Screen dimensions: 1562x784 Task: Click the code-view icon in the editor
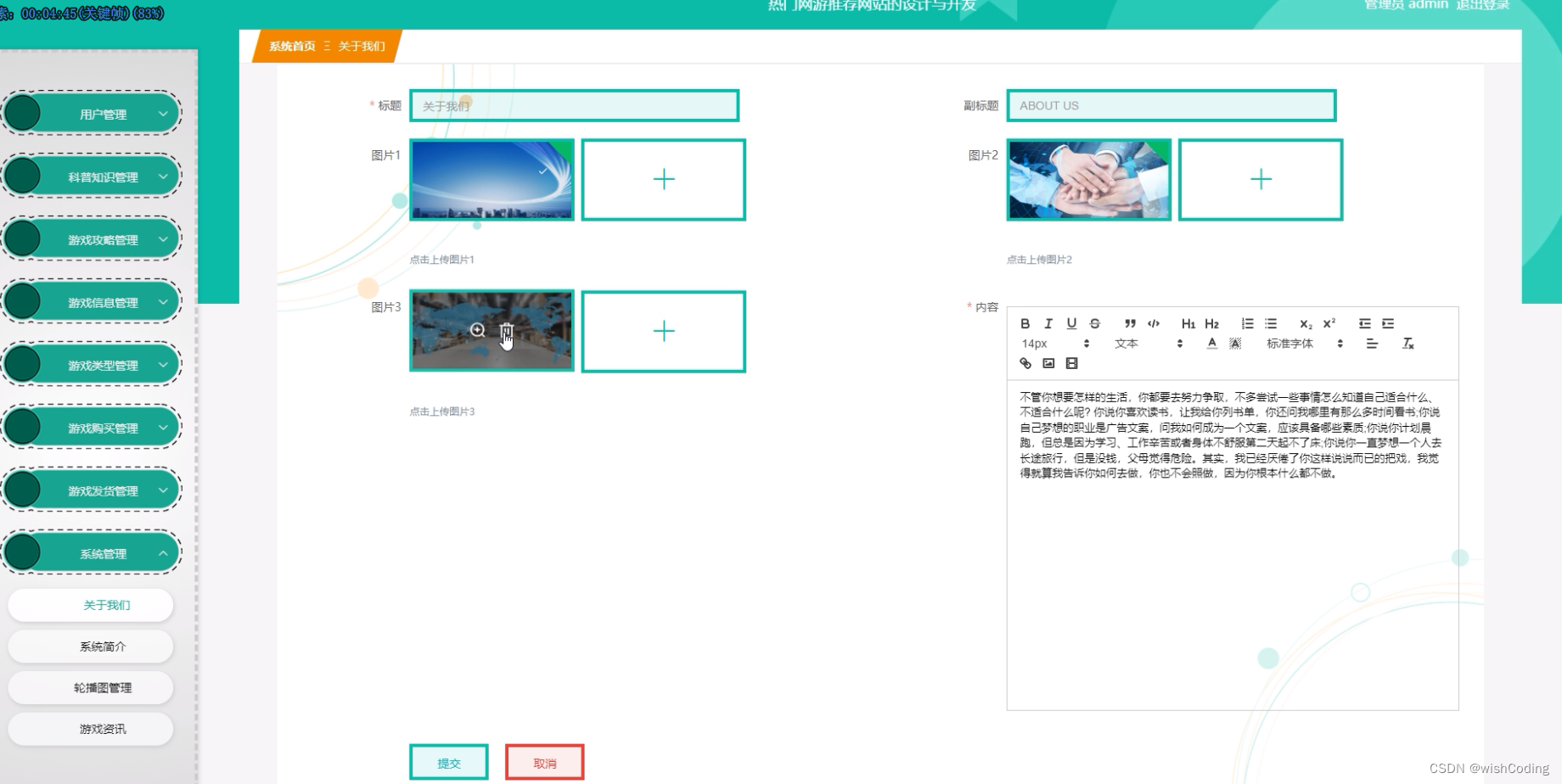(1153, 323)
